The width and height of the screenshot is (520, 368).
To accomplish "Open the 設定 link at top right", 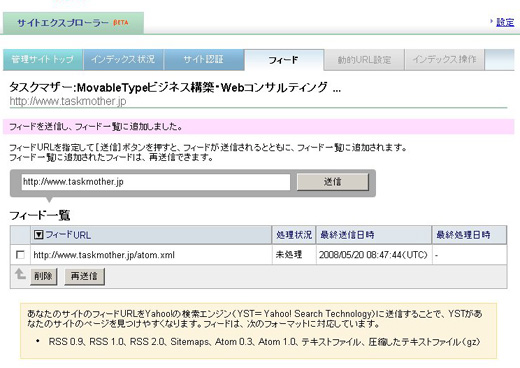I will click(x=505, y=22).
